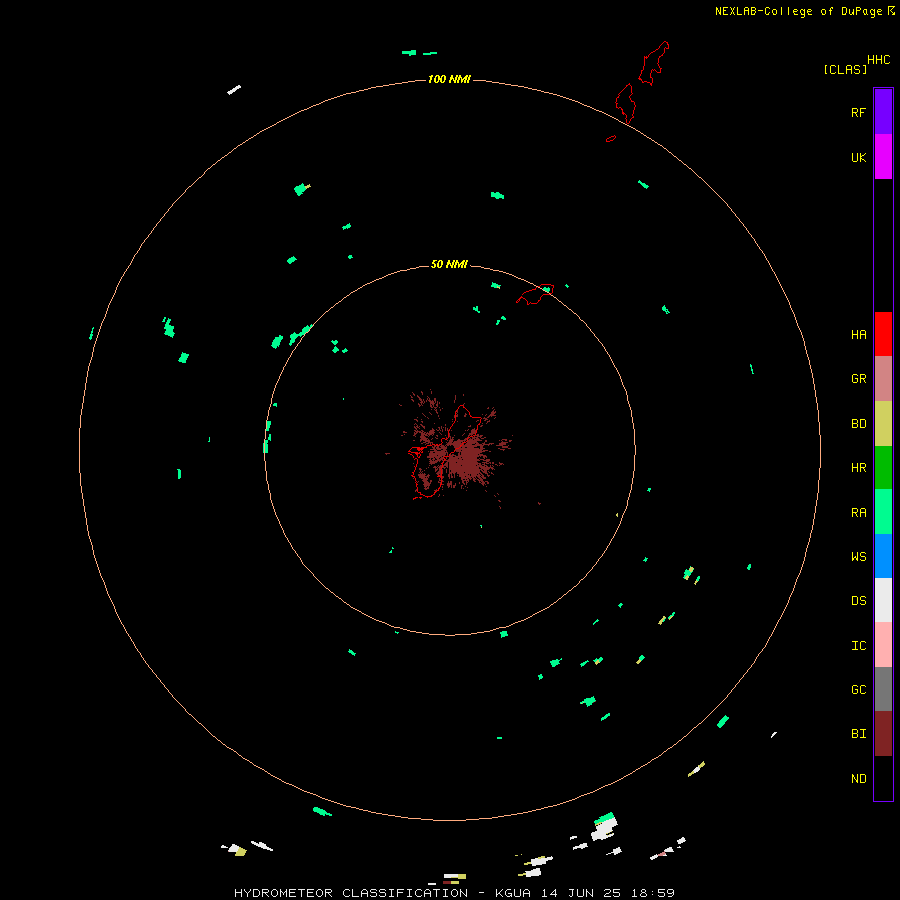Click the IC light pink legend swatch
900x900 pixels.
(883, 645)
